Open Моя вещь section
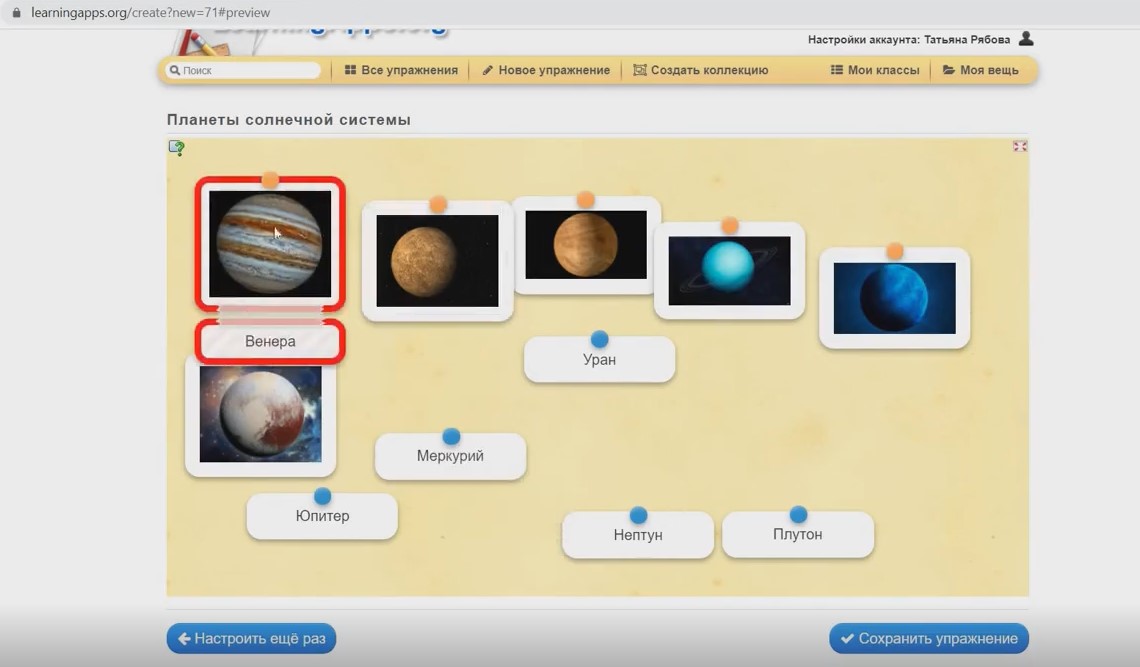The image size is (1140, 667). coord(981,70)
